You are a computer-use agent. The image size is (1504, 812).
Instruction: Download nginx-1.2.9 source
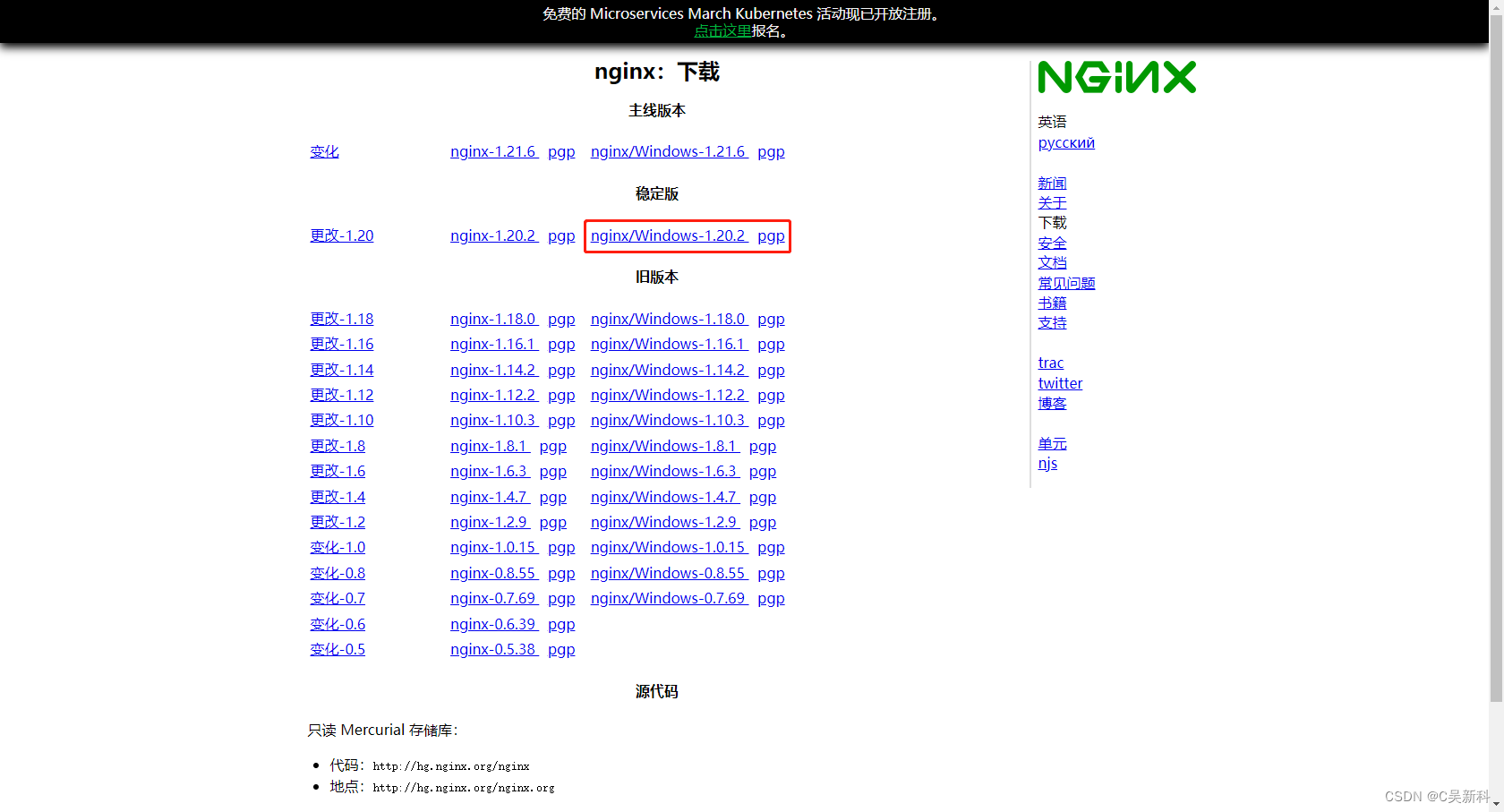[489, 522]
